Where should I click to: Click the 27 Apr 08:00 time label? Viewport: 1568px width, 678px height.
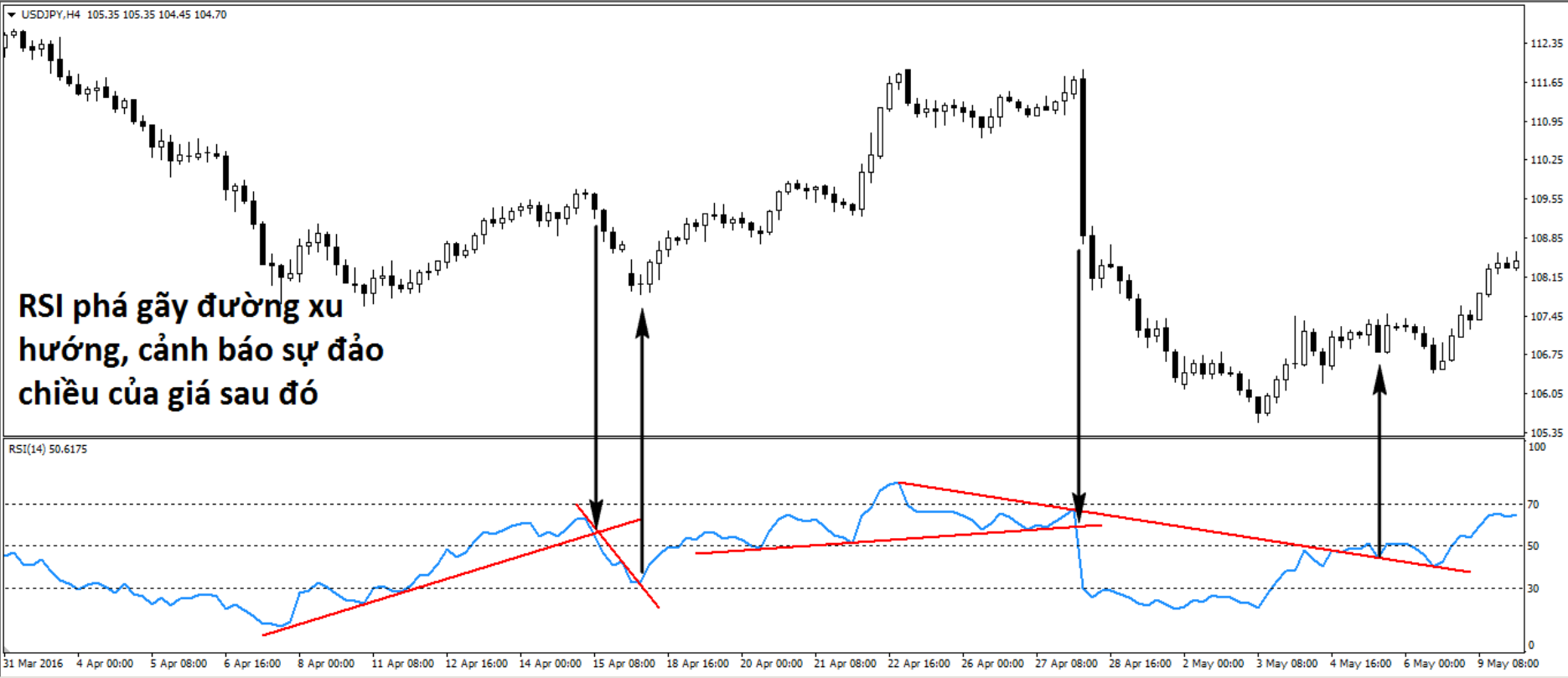(1066, 664)
